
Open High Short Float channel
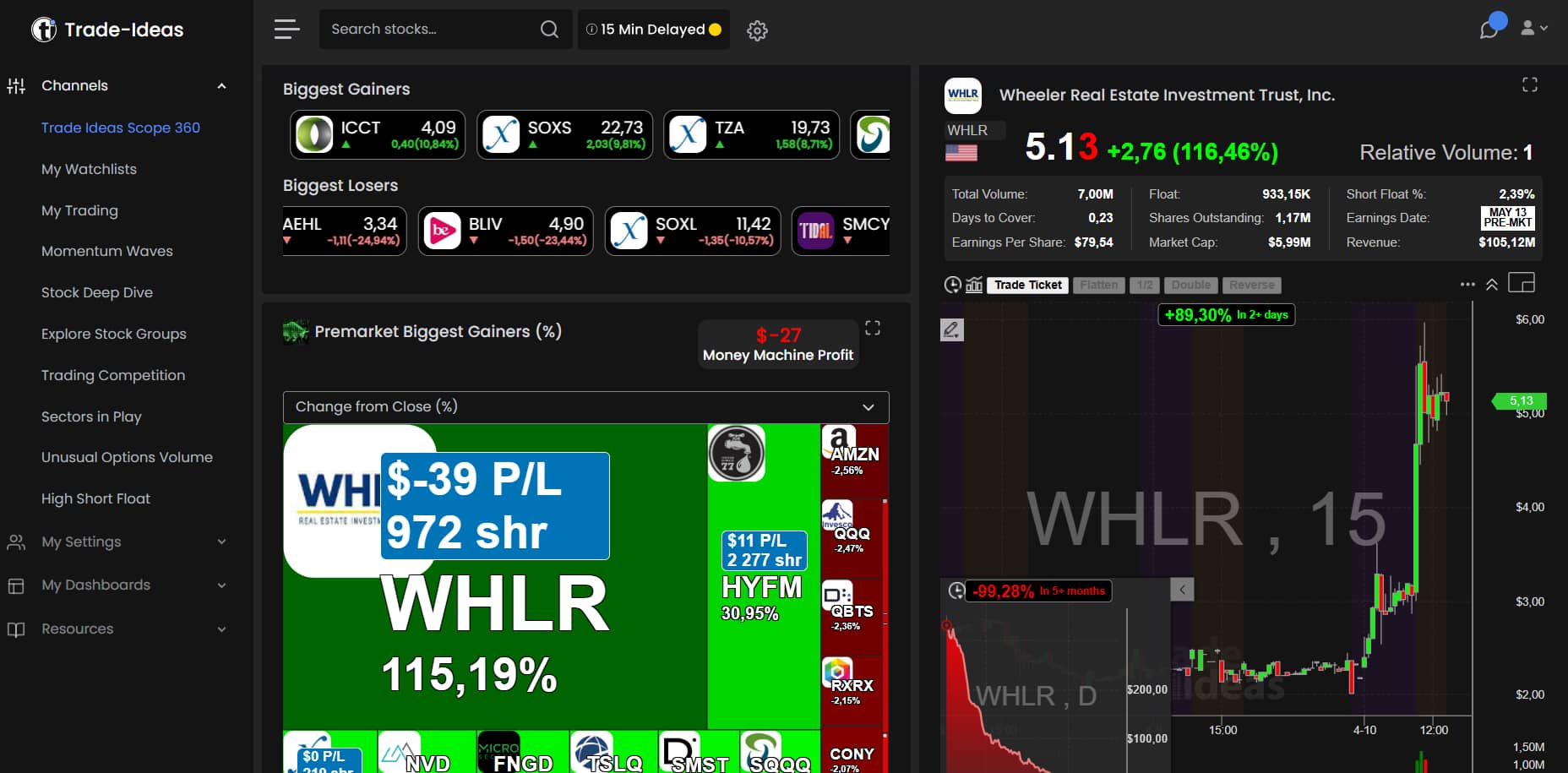click(x=95, y=498)
